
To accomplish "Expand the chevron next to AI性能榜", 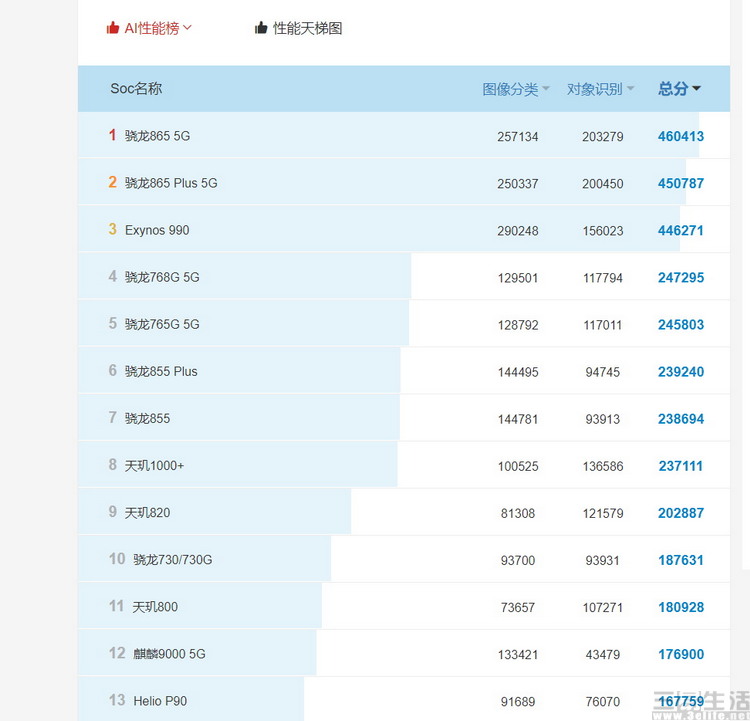I will 187,28.
